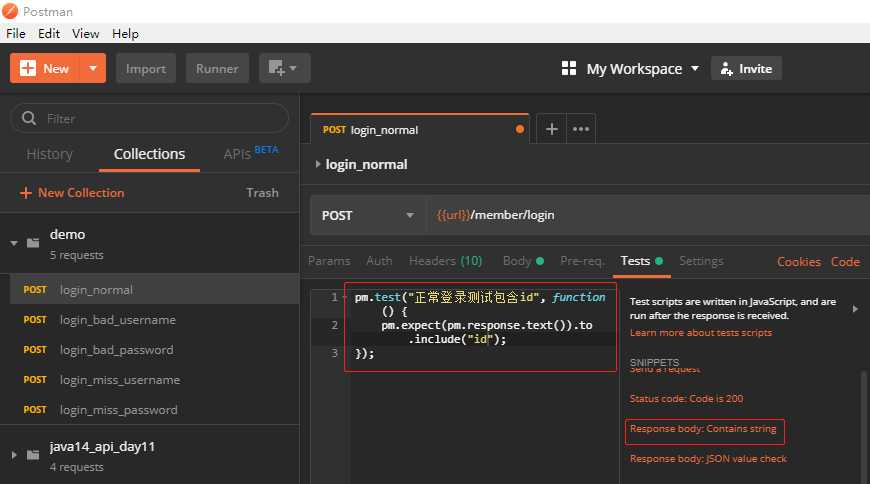The width and height of the screenshot is (870, 484).
Task: Open the View menu
Action: pyautogui.click(x=85, y=34)
